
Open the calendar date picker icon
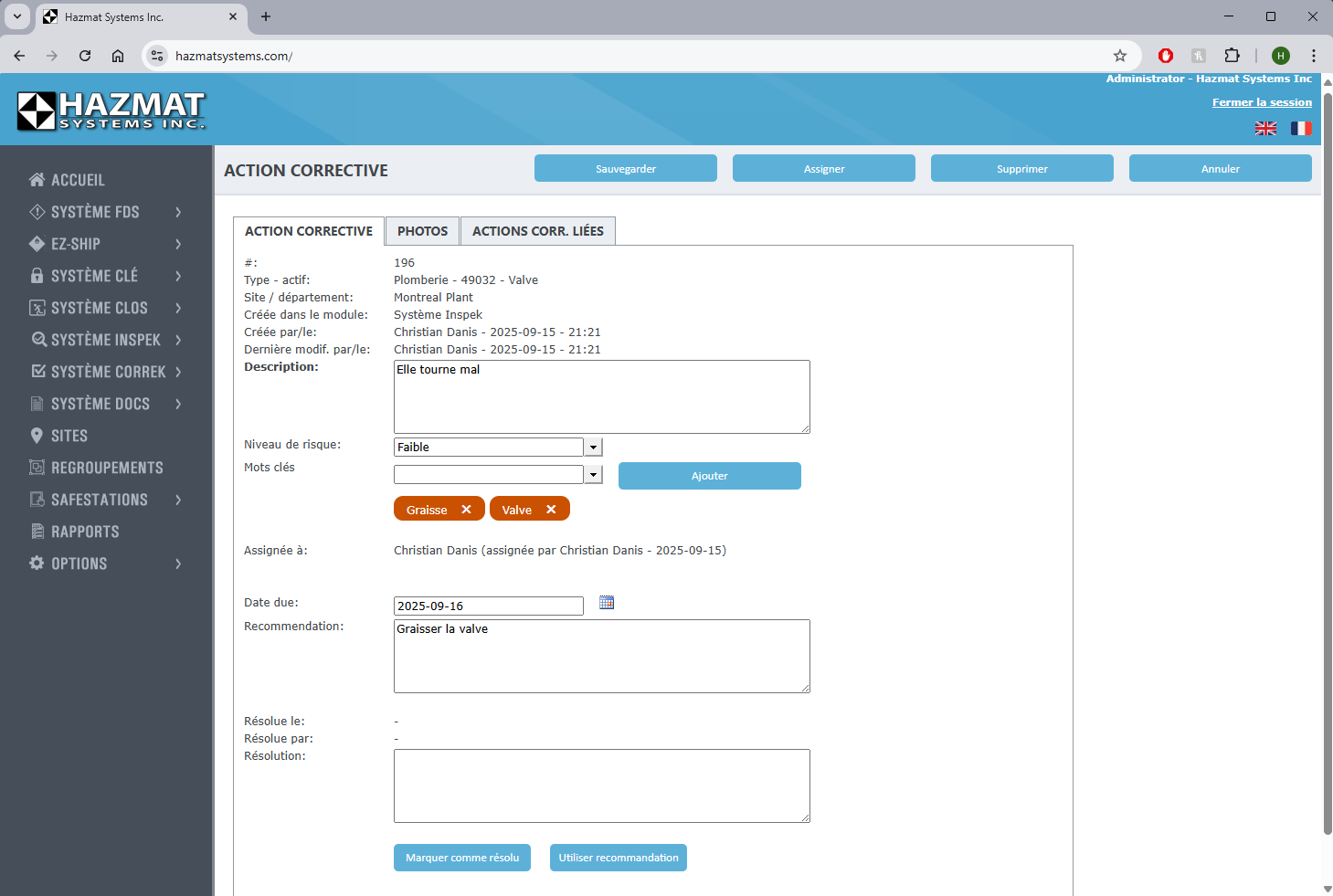pos(607,603)
